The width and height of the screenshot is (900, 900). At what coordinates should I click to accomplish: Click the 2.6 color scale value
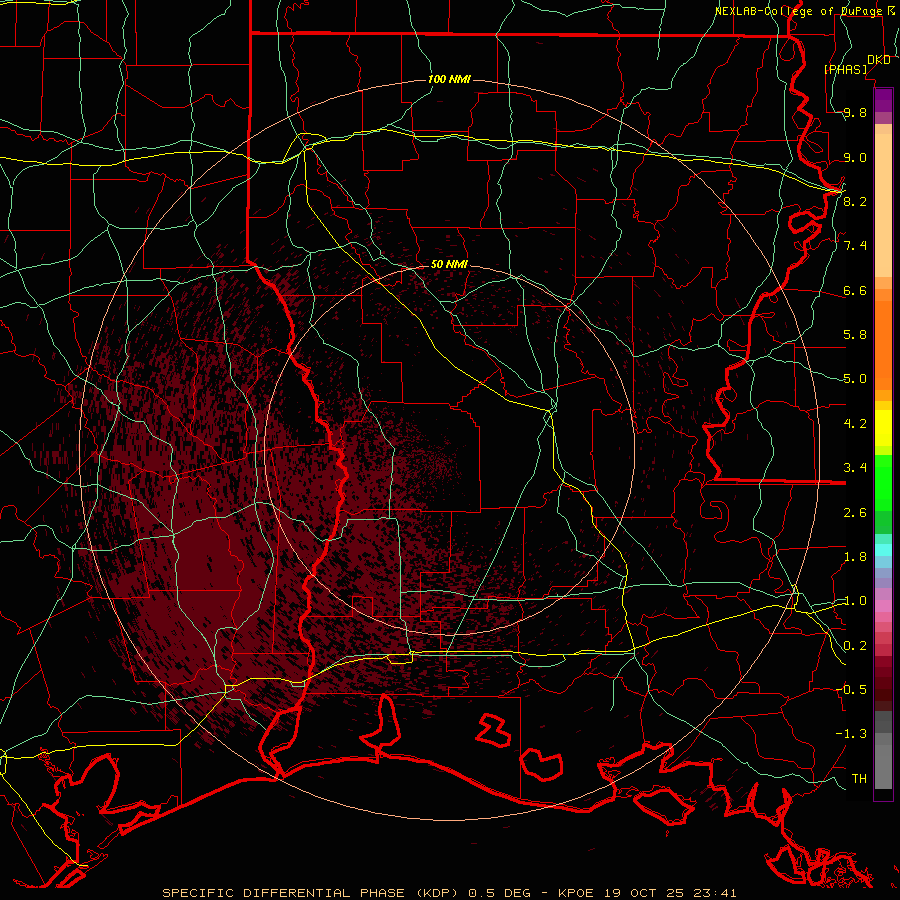(x=855, y=513)
